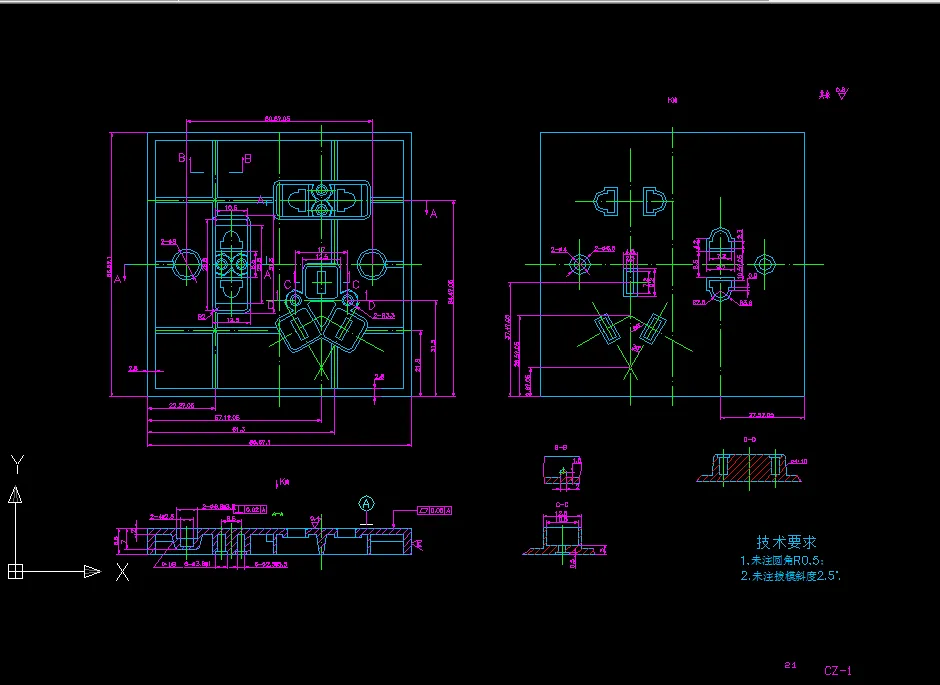This screenshot has height=685, width=940.
Task: Select the R3.8 radius label in right view
Action: point(745,303)
